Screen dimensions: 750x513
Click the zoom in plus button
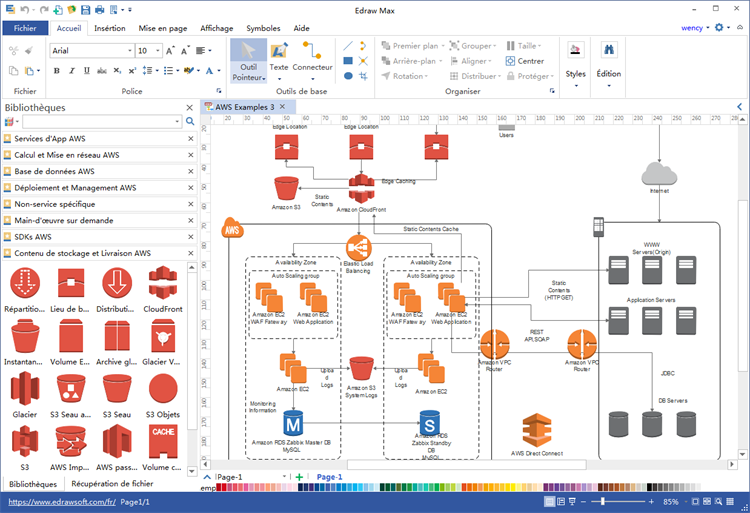coord(651,502)
